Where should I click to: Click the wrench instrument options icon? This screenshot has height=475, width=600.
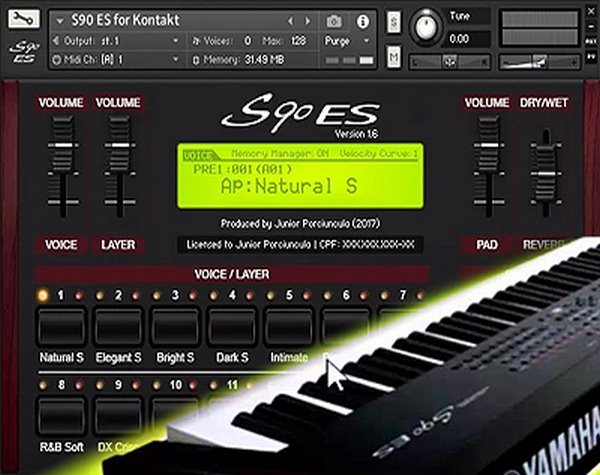pyautogui.click(x=24, y=20)
